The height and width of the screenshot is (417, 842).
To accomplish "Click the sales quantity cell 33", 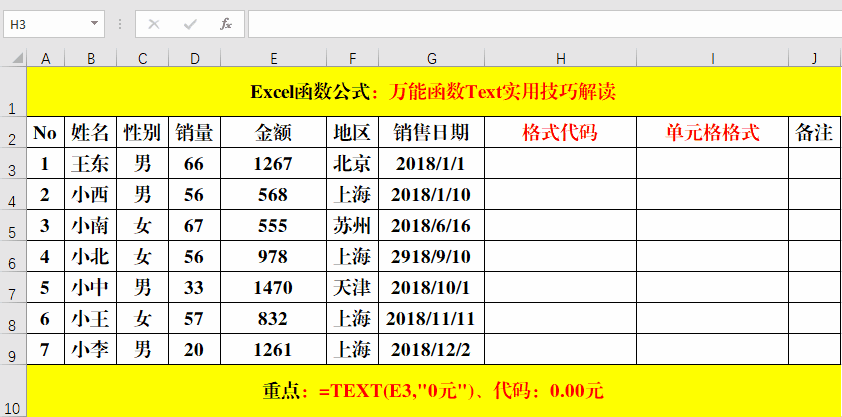I will tap(194, 288).
